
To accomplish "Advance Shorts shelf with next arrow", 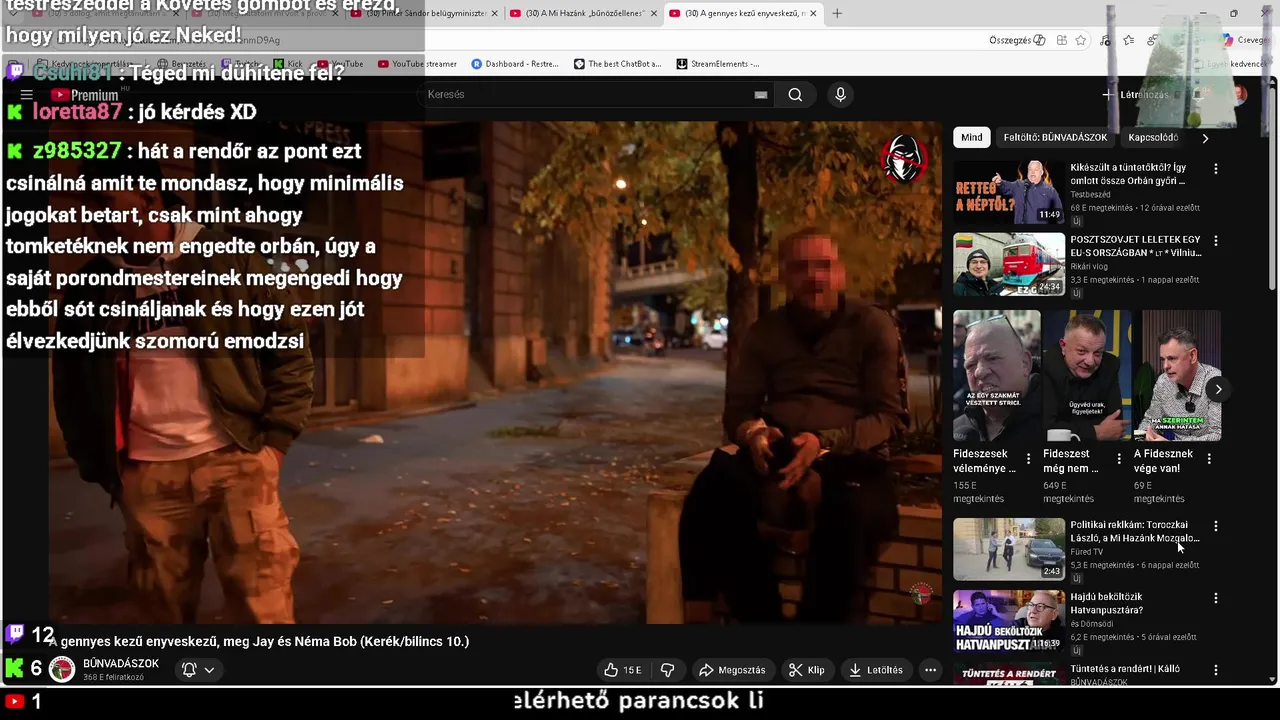I will coord(1218,389).
